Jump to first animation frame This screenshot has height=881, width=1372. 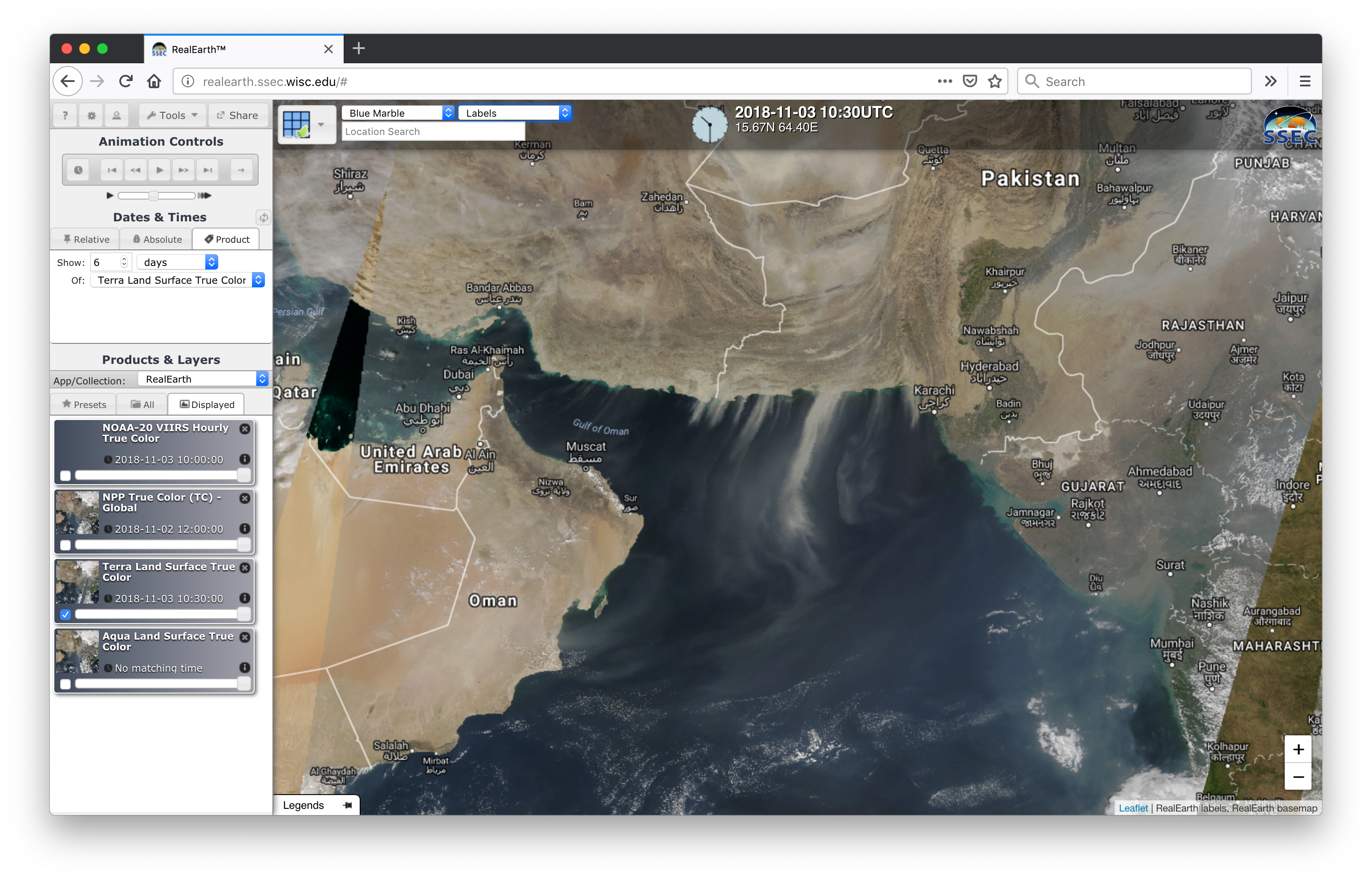[112, 170]
